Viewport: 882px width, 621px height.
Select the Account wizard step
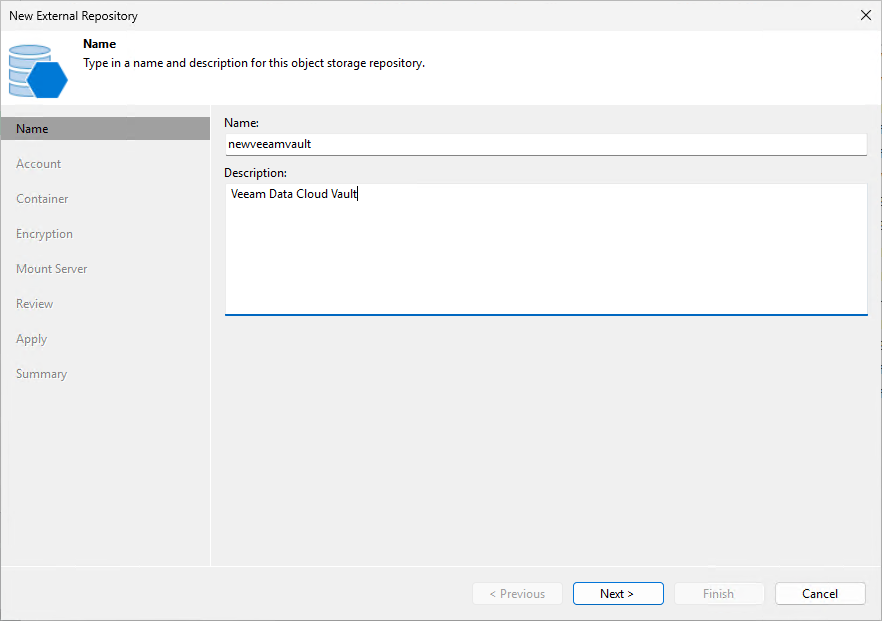[x=38, y=164]
